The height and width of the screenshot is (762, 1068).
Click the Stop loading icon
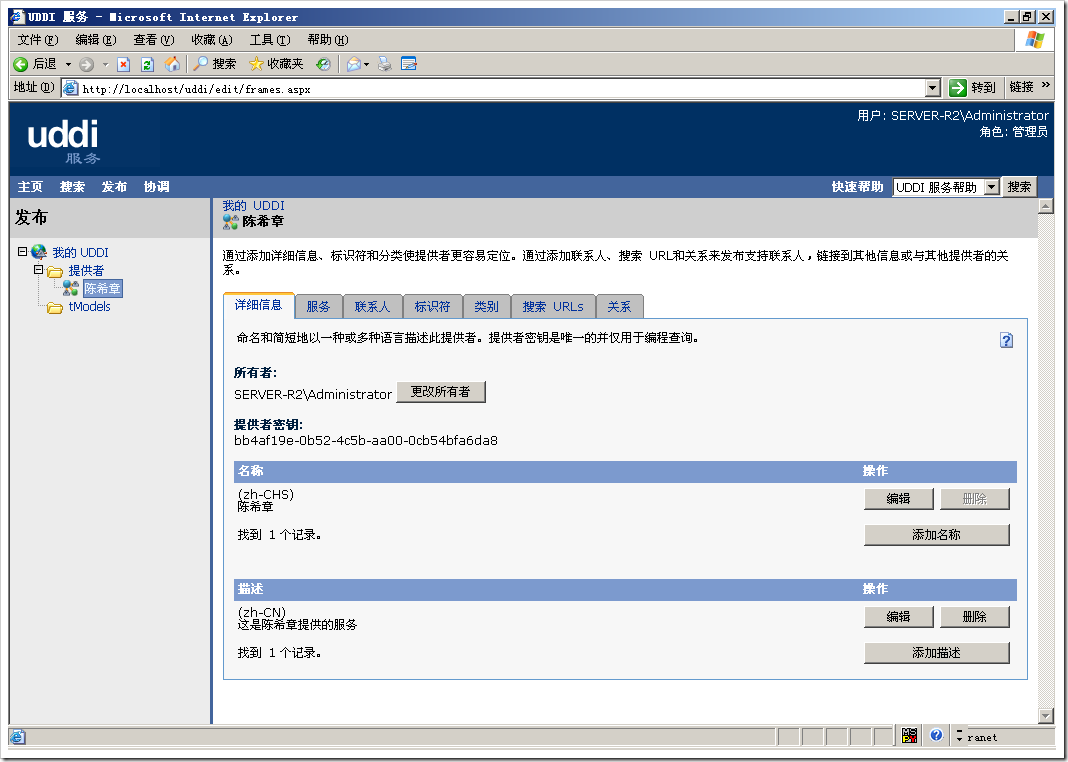pos(123,65)
